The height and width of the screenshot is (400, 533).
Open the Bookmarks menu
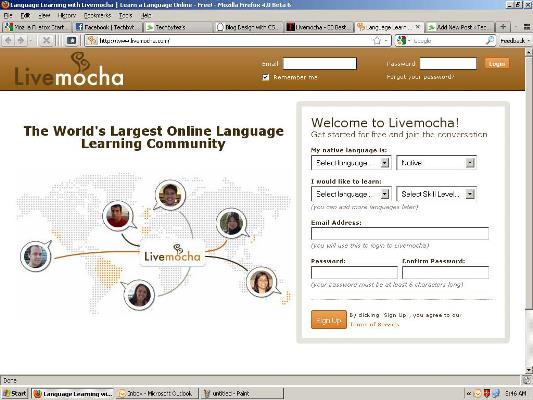(x=98, y=15)
